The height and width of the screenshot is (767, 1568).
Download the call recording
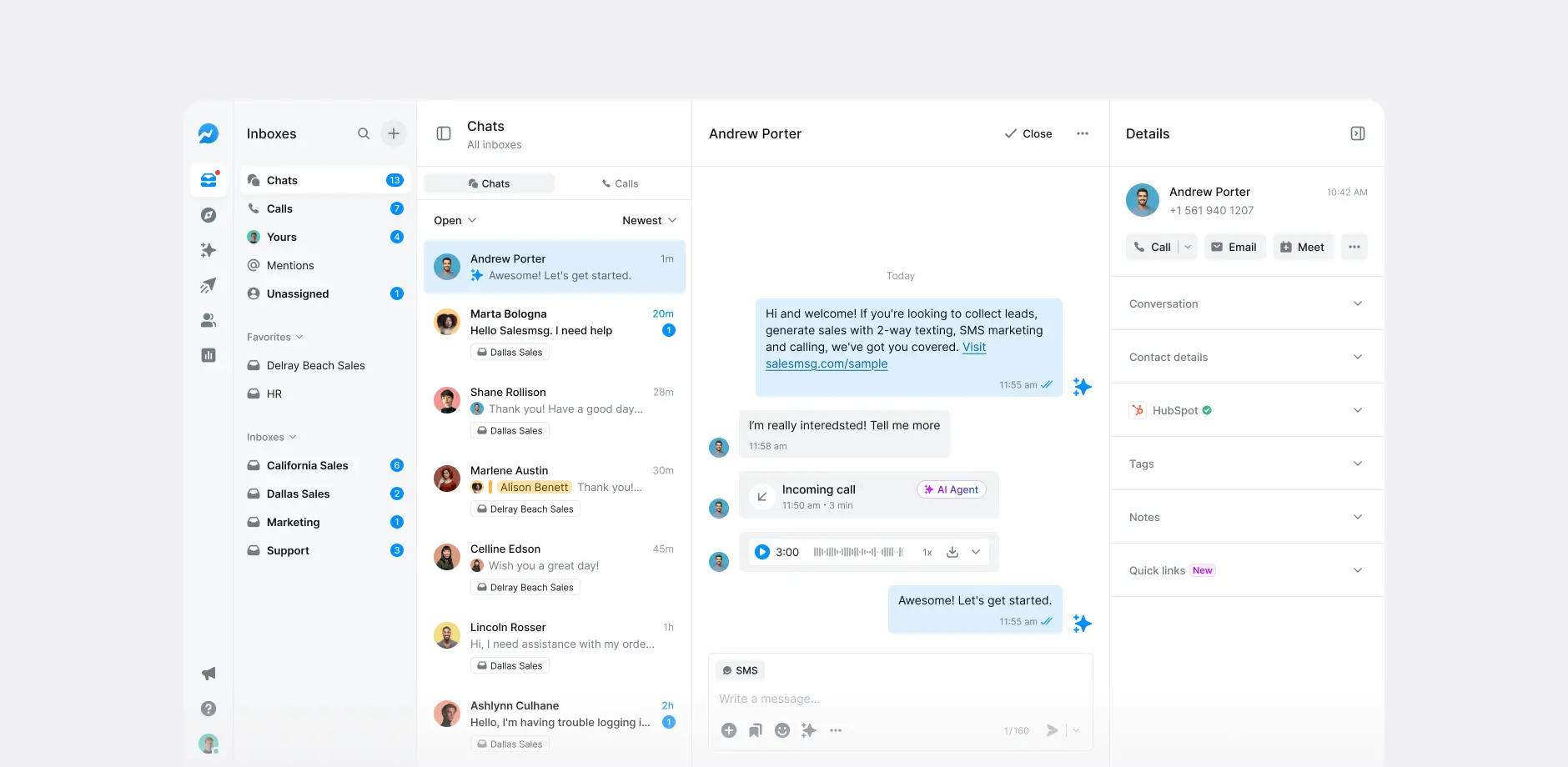[952, 552]
